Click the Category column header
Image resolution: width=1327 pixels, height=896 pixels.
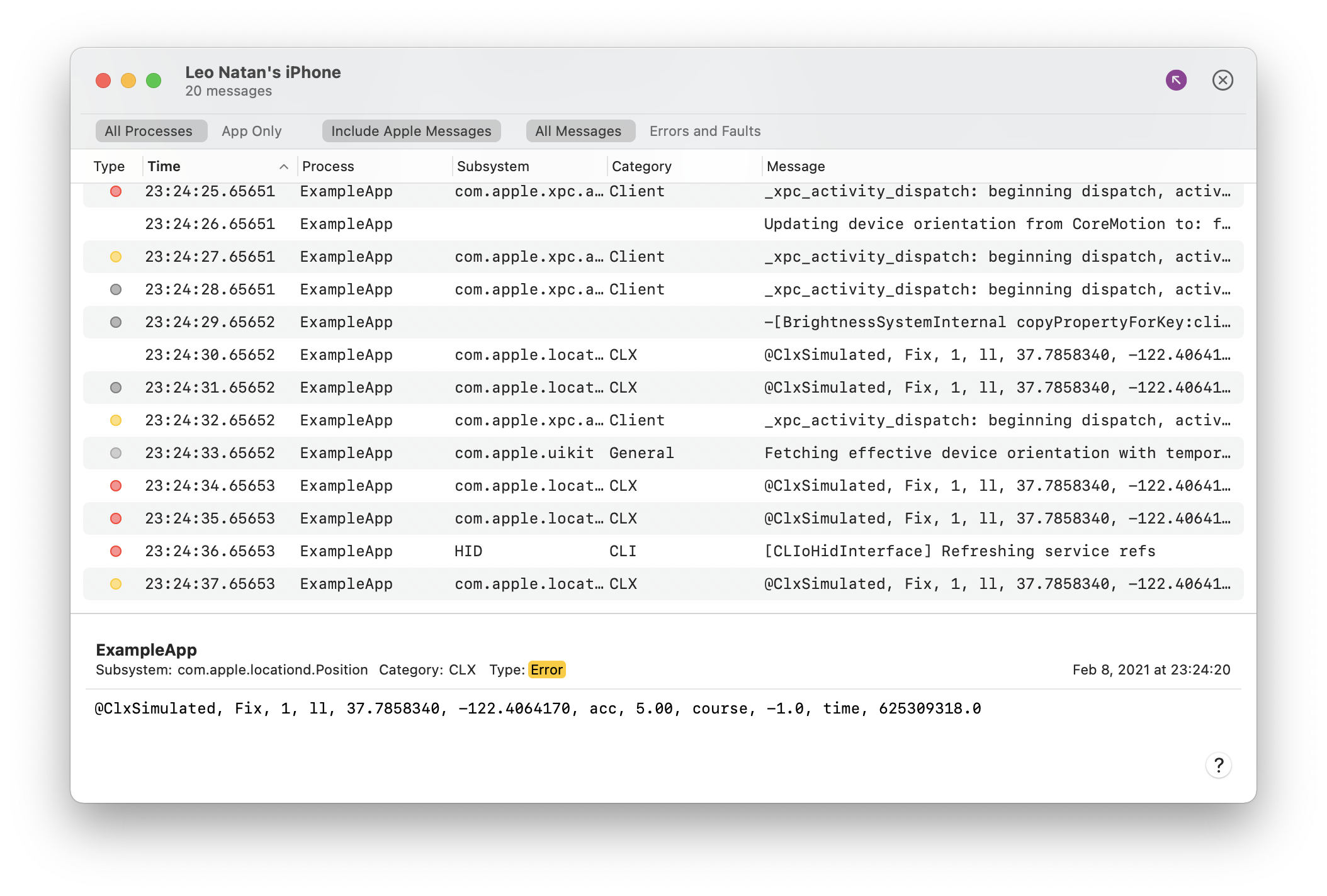coord(641,167)
